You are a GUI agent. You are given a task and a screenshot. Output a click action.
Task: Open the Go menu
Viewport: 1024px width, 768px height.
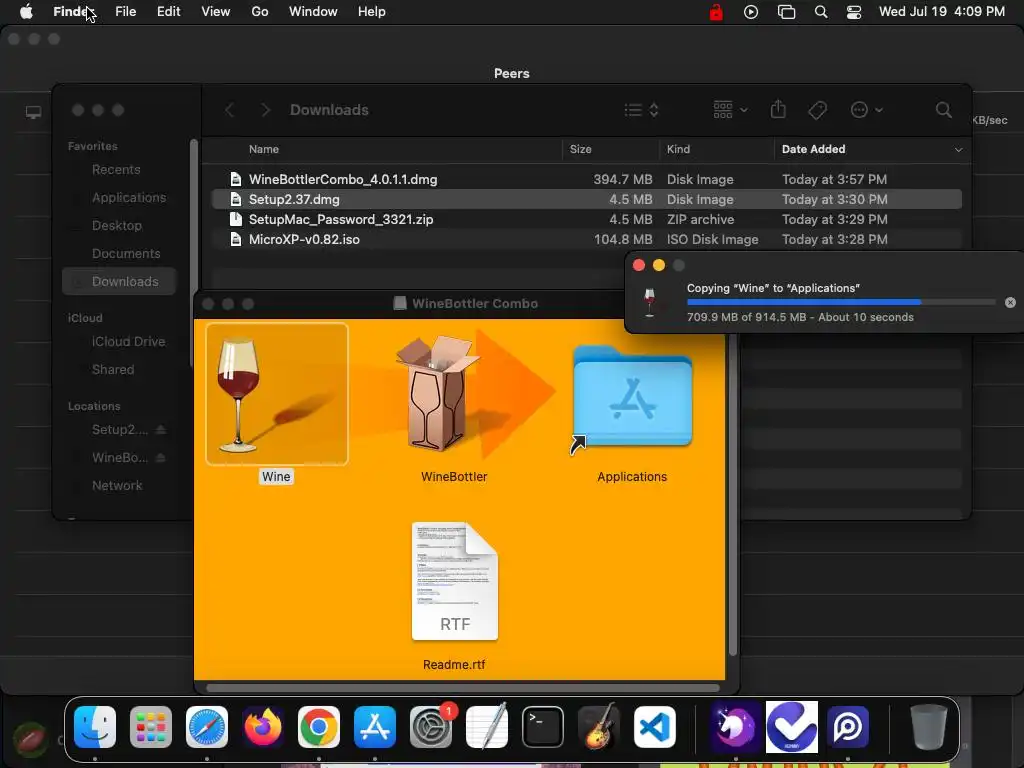pyautogui.click(x=260, y=12)
